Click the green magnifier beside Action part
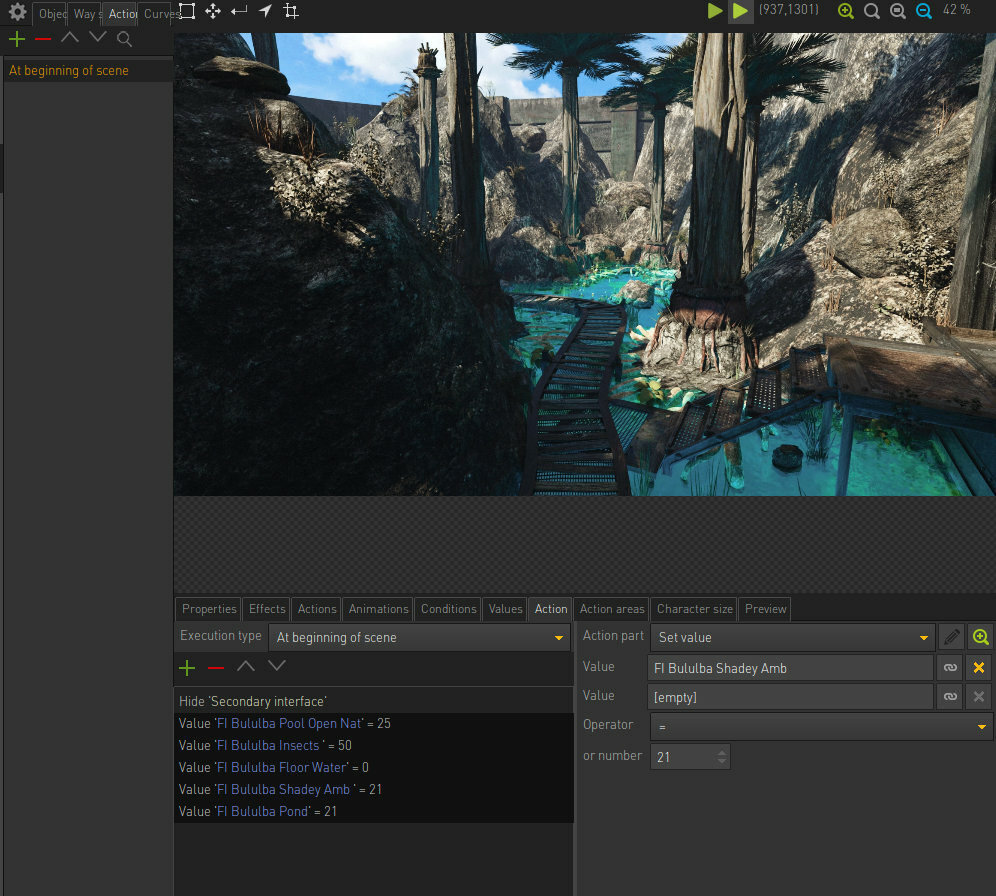The image size is (996, 896). click(x=980, y=637)
